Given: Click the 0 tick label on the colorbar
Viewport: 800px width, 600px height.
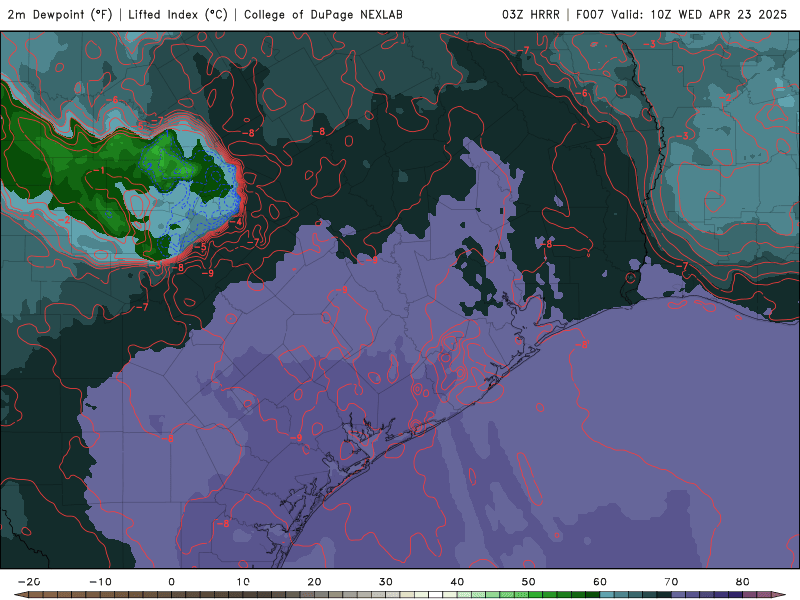Looking at the screenshot, I should tap(171, 582).
